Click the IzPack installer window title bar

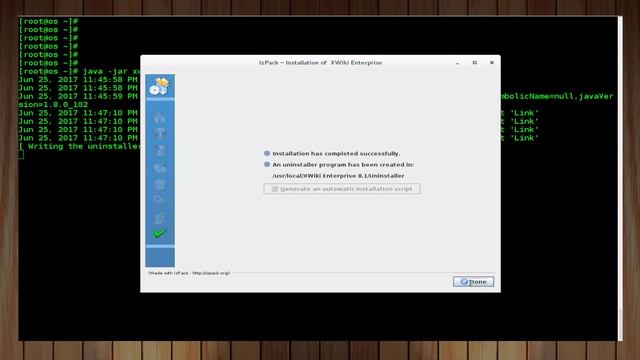(x=320, y=62)
